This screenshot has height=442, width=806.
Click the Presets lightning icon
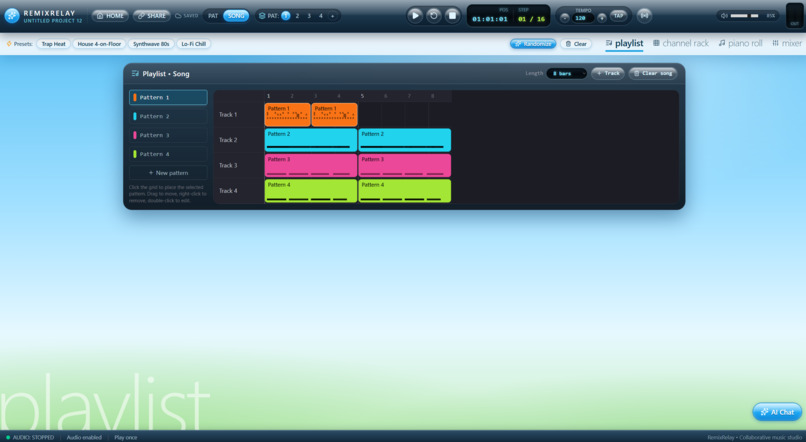tap(9, 44)
